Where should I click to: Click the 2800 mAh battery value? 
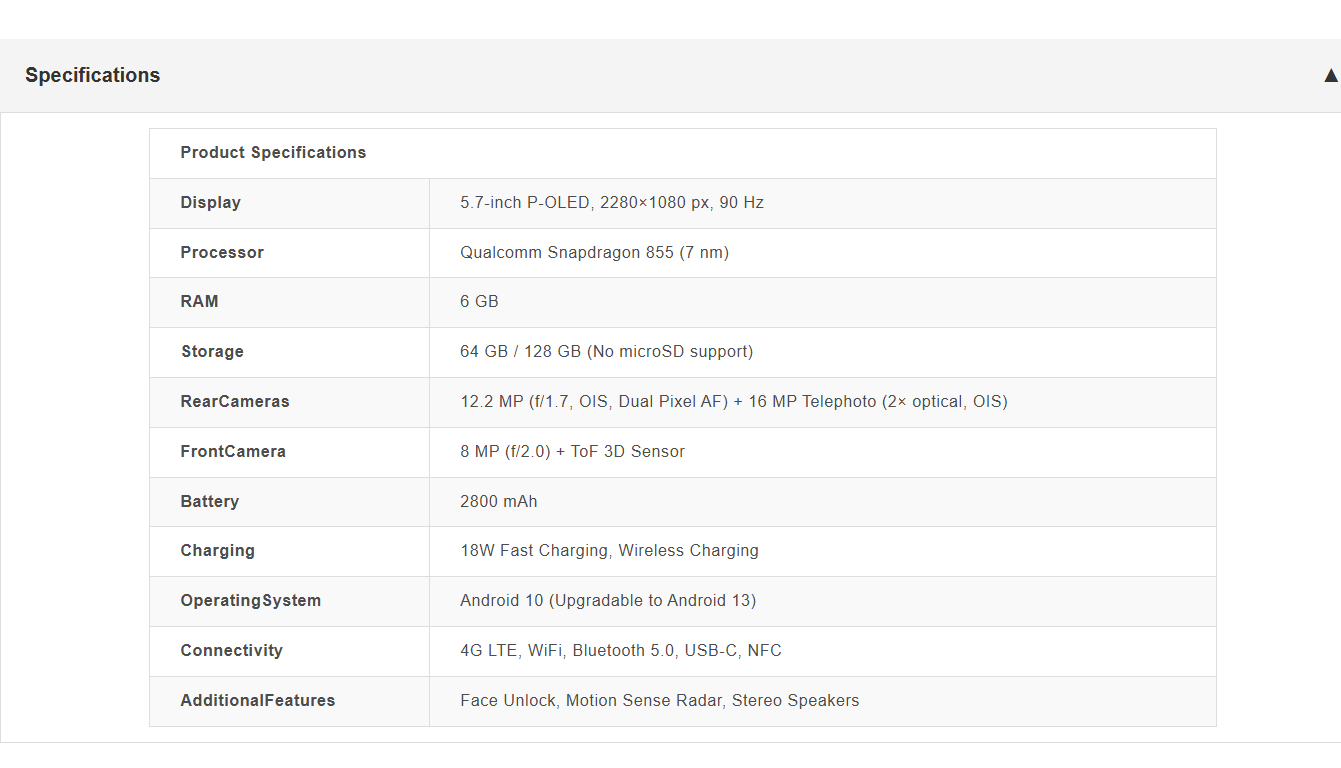tap(498, 502)
